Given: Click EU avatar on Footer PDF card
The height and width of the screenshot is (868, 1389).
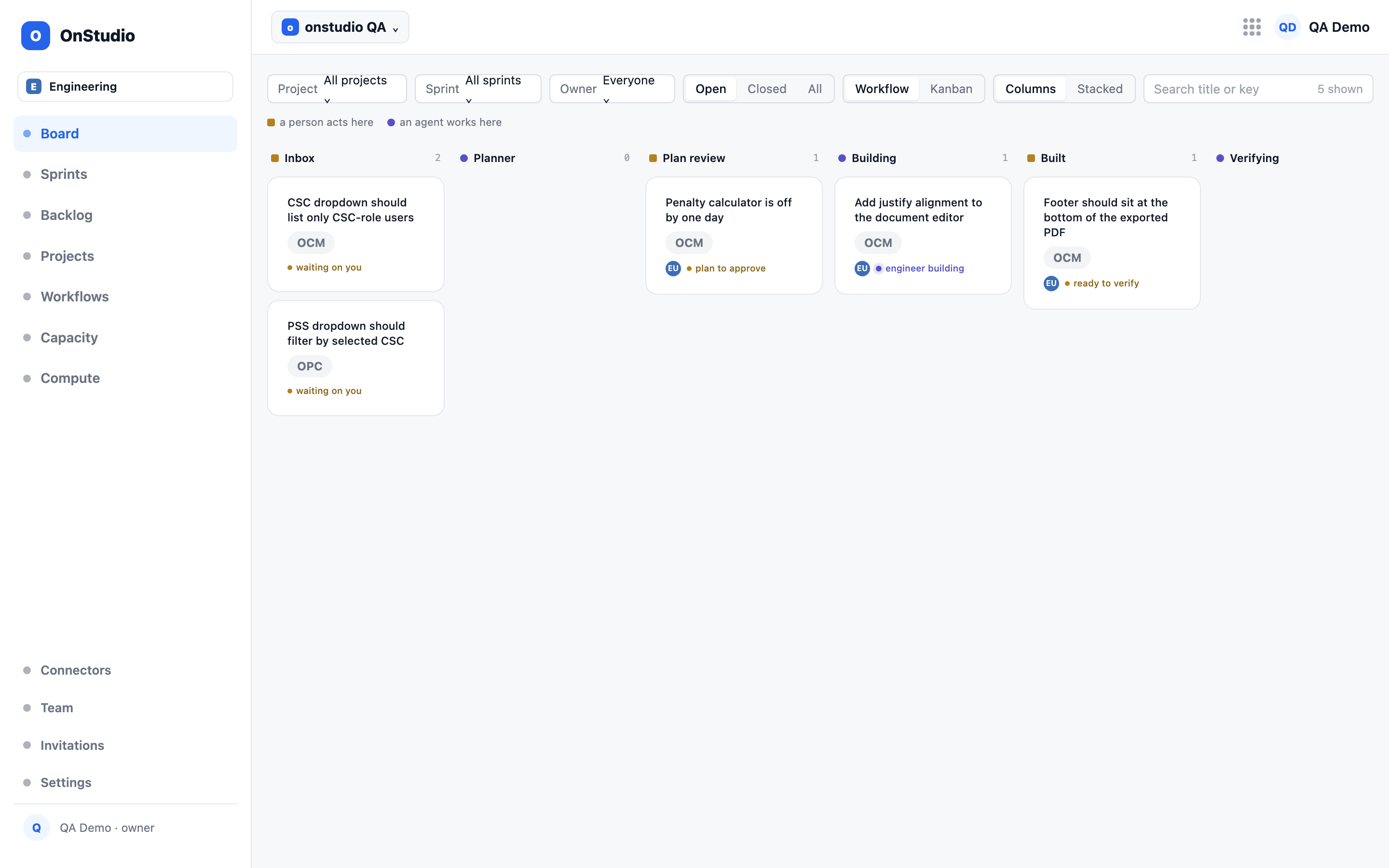Looking at the screenshot, I should click(x=1051, y=283).
